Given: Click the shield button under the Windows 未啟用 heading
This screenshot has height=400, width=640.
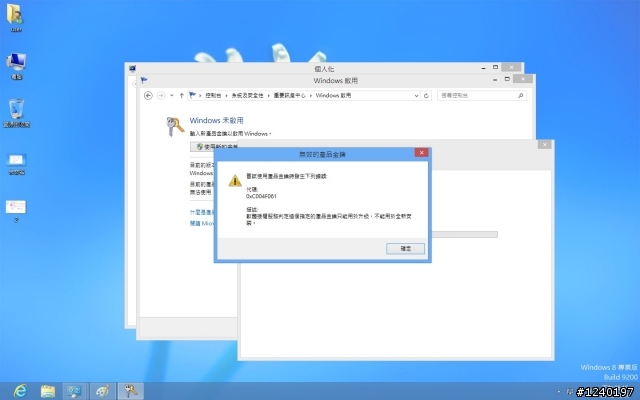Looking at the screenshot, I should 214,147.
